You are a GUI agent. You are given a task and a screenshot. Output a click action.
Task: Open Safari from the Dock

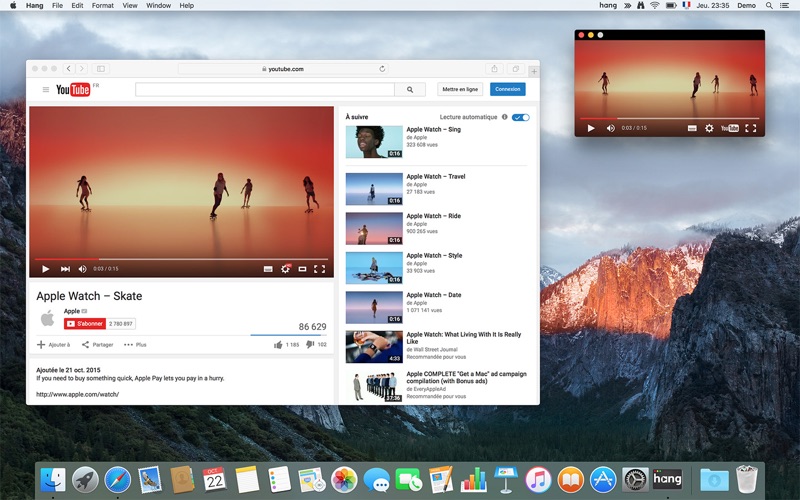[x=117, y=480]
